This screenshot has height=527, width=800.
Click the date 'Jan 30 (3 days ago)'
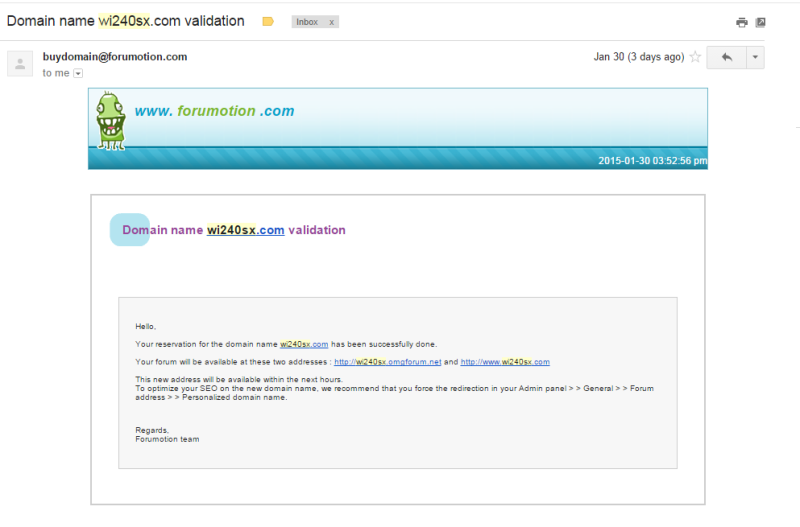click(639, 57)
